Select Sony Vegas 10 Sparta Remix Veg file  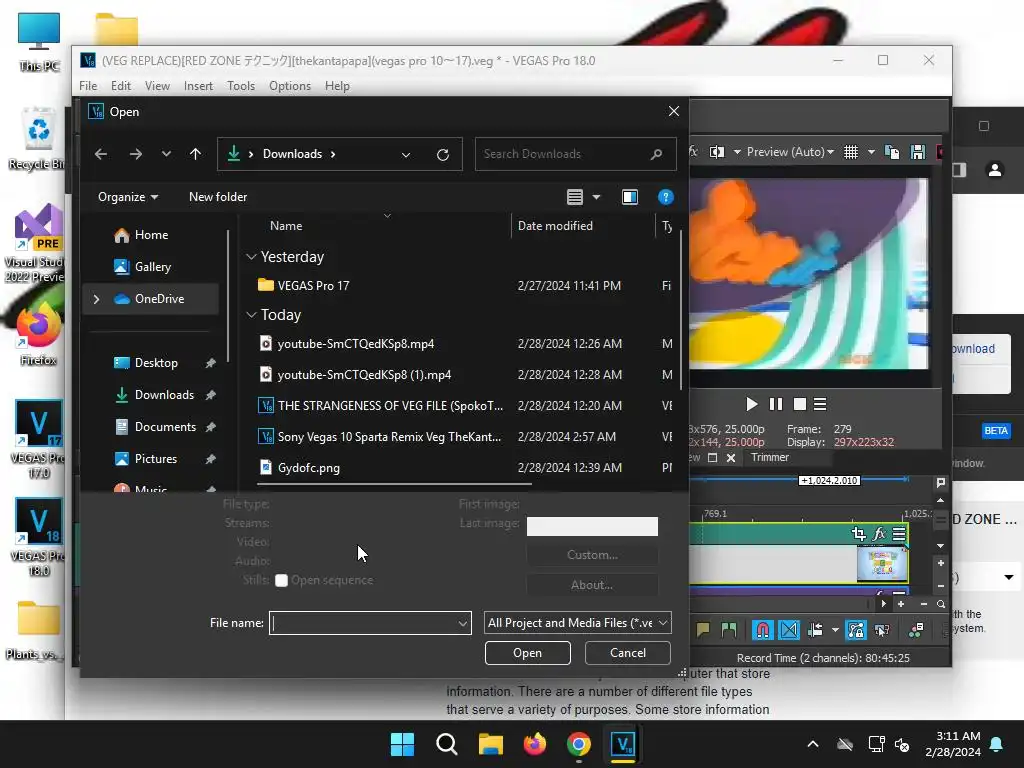click(389, 437)
